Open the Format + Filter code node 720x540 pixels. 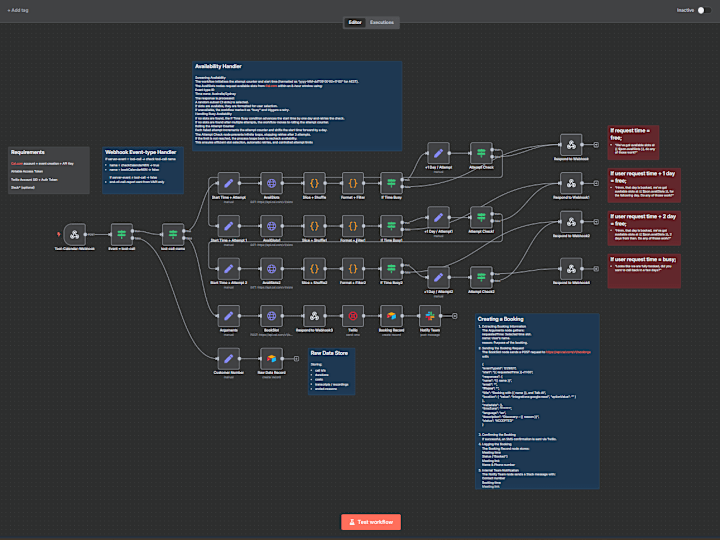click(353, 183)
